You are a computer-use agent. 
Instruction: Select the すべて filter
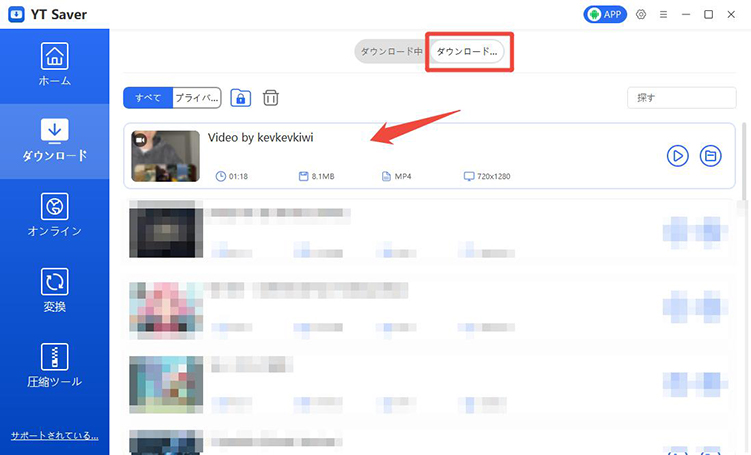pos(148,98)
